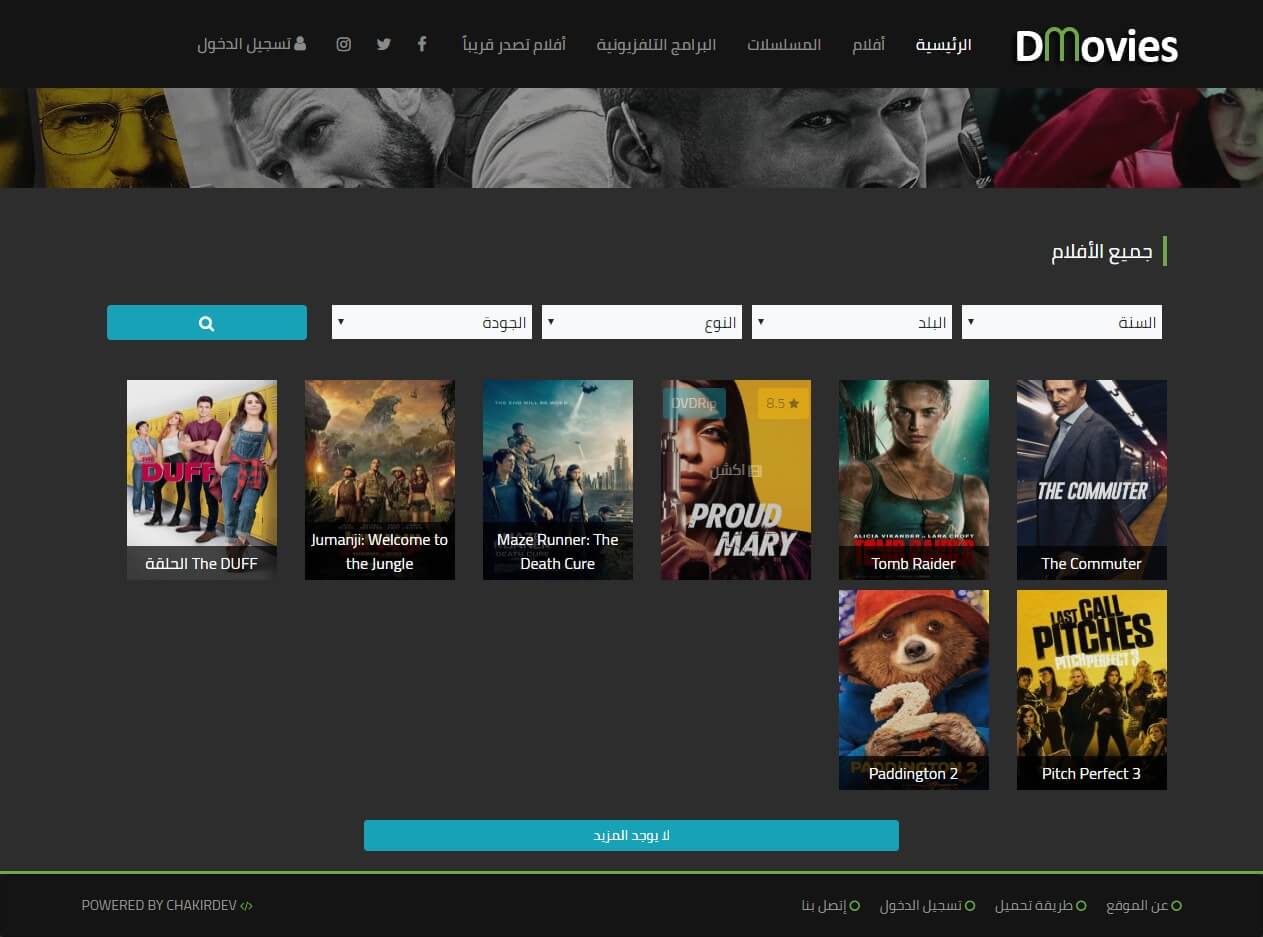
Task: Open the Facebook icon in header
Action: (x=422, y=44)
